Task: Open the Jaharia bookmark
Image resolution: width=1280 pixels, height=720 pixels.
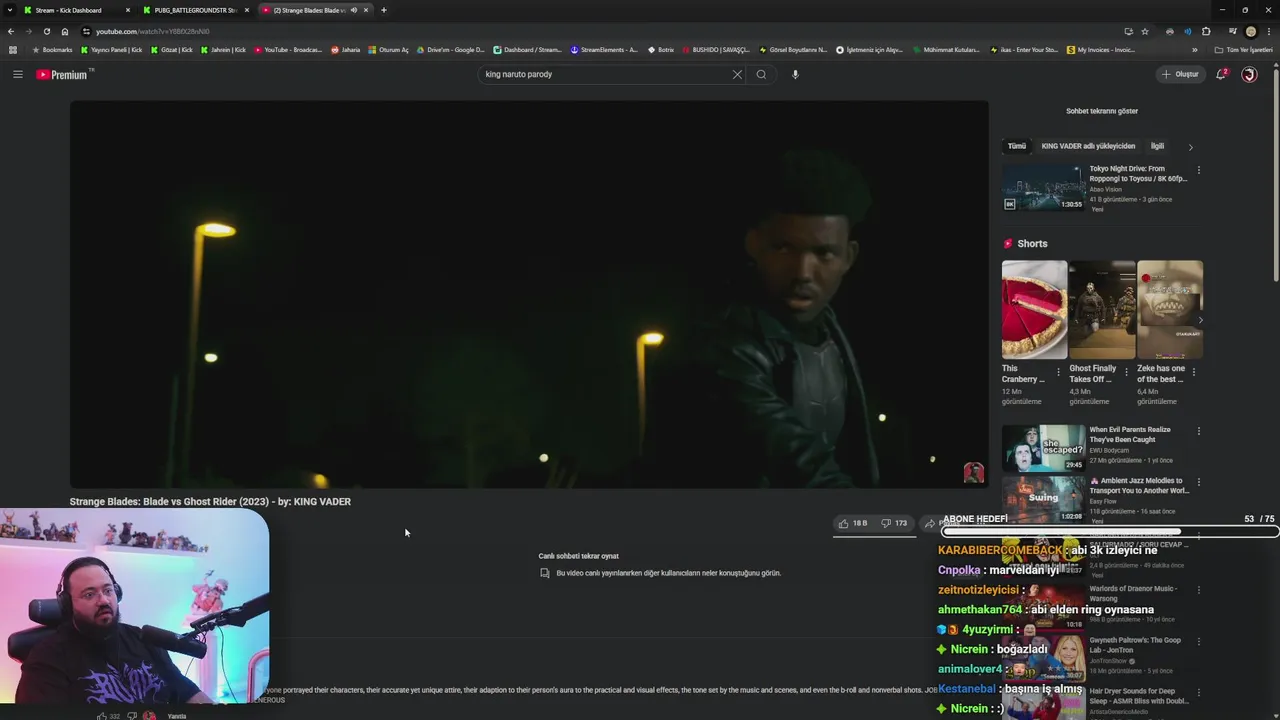Action: [x=345, y=50]
